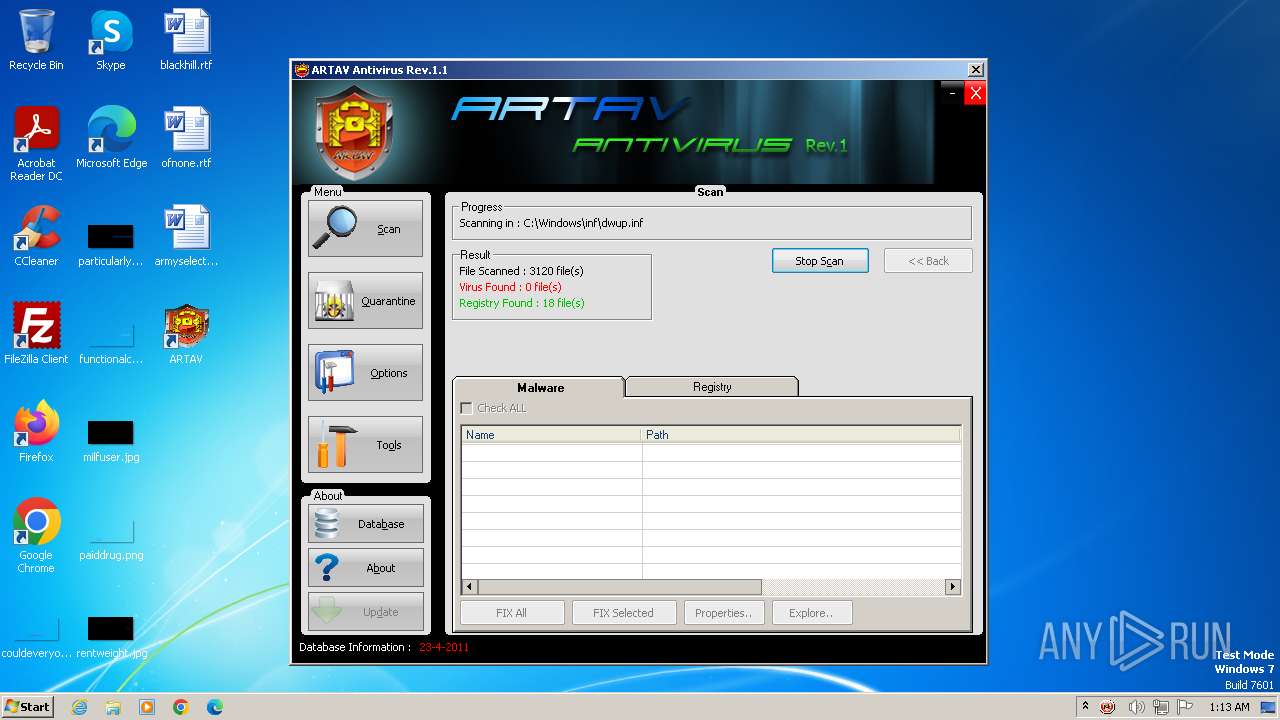1280x720 pixels.
Task: Select the ARTAV desktop shortcut
Action: pos(186,334)
